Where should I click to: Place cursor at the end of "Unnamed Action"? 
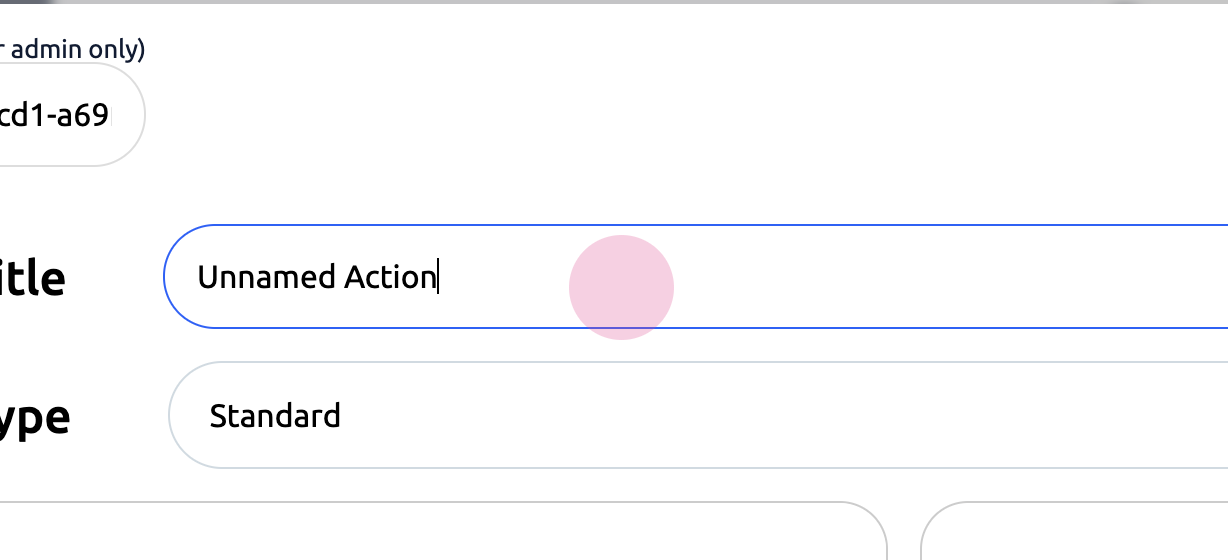[438, 277]
